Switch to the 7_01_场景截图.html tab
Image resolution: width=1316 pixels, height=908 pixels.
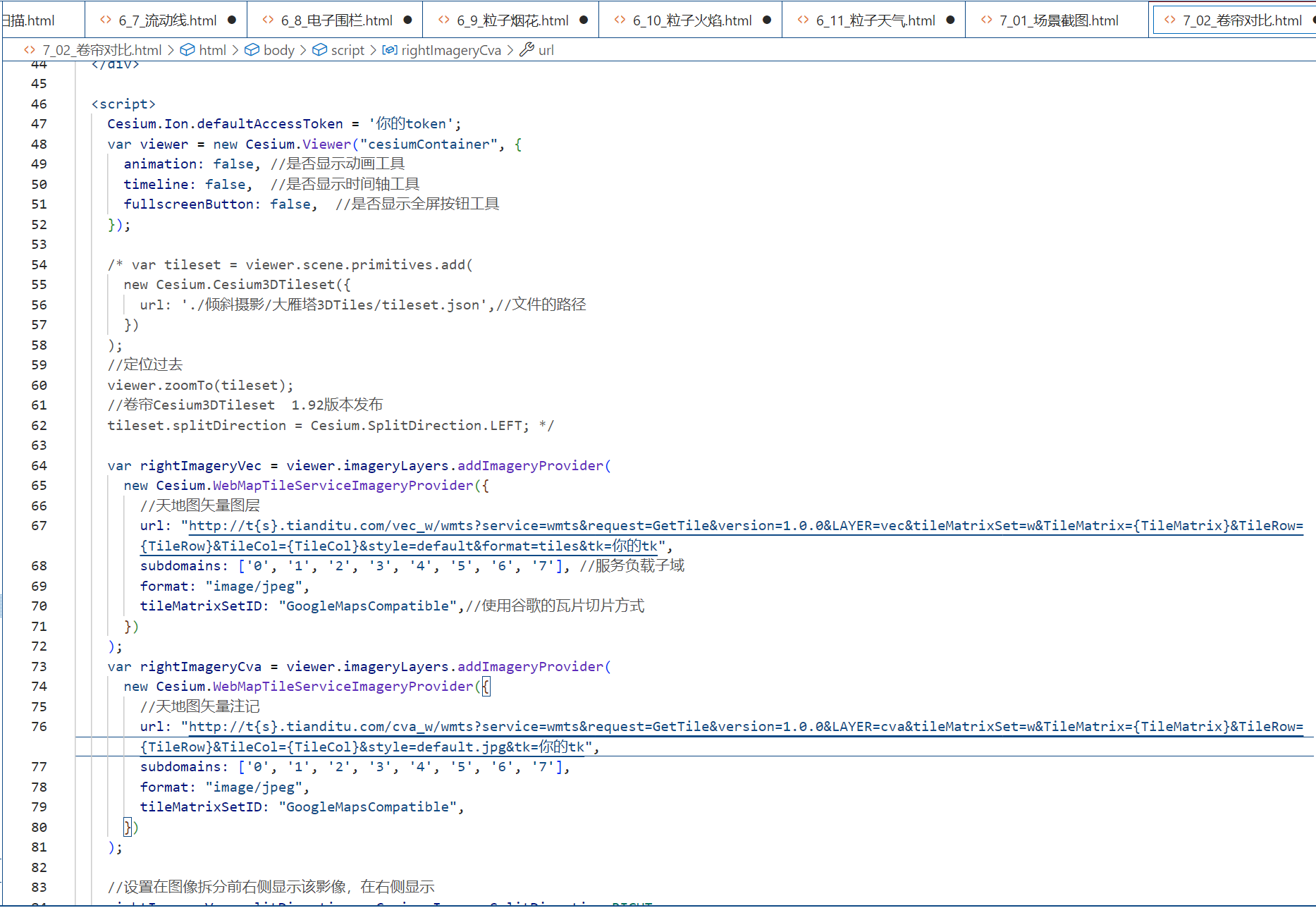point(1058,20)
